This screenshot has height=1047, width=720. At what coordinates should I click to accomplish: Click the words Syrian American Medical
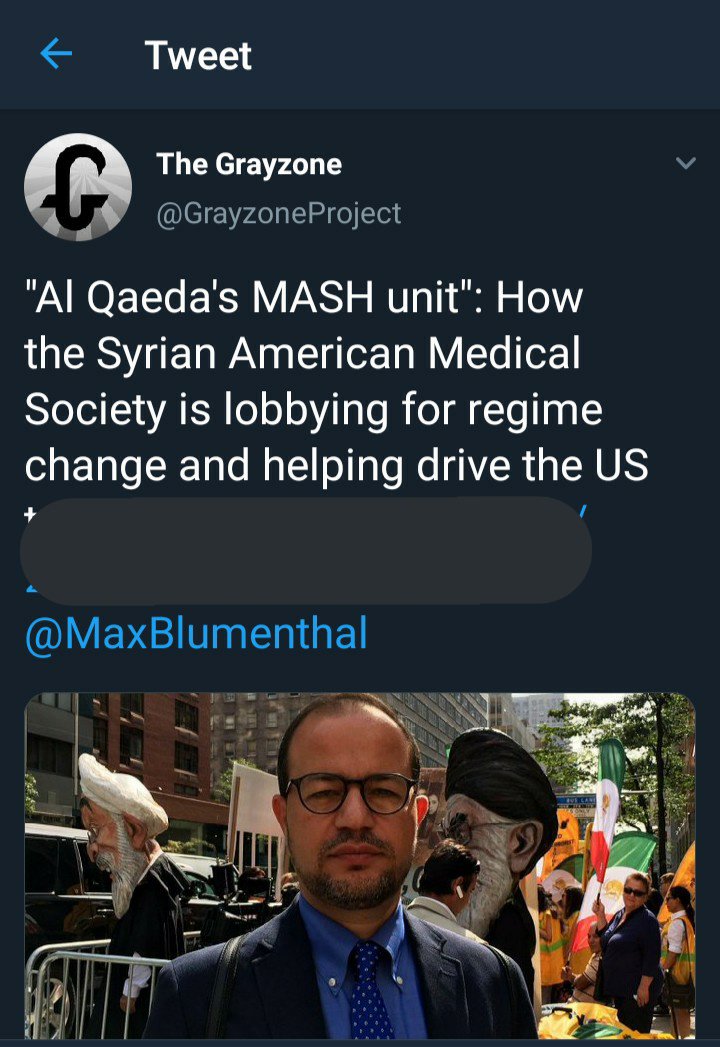[339, 353]
